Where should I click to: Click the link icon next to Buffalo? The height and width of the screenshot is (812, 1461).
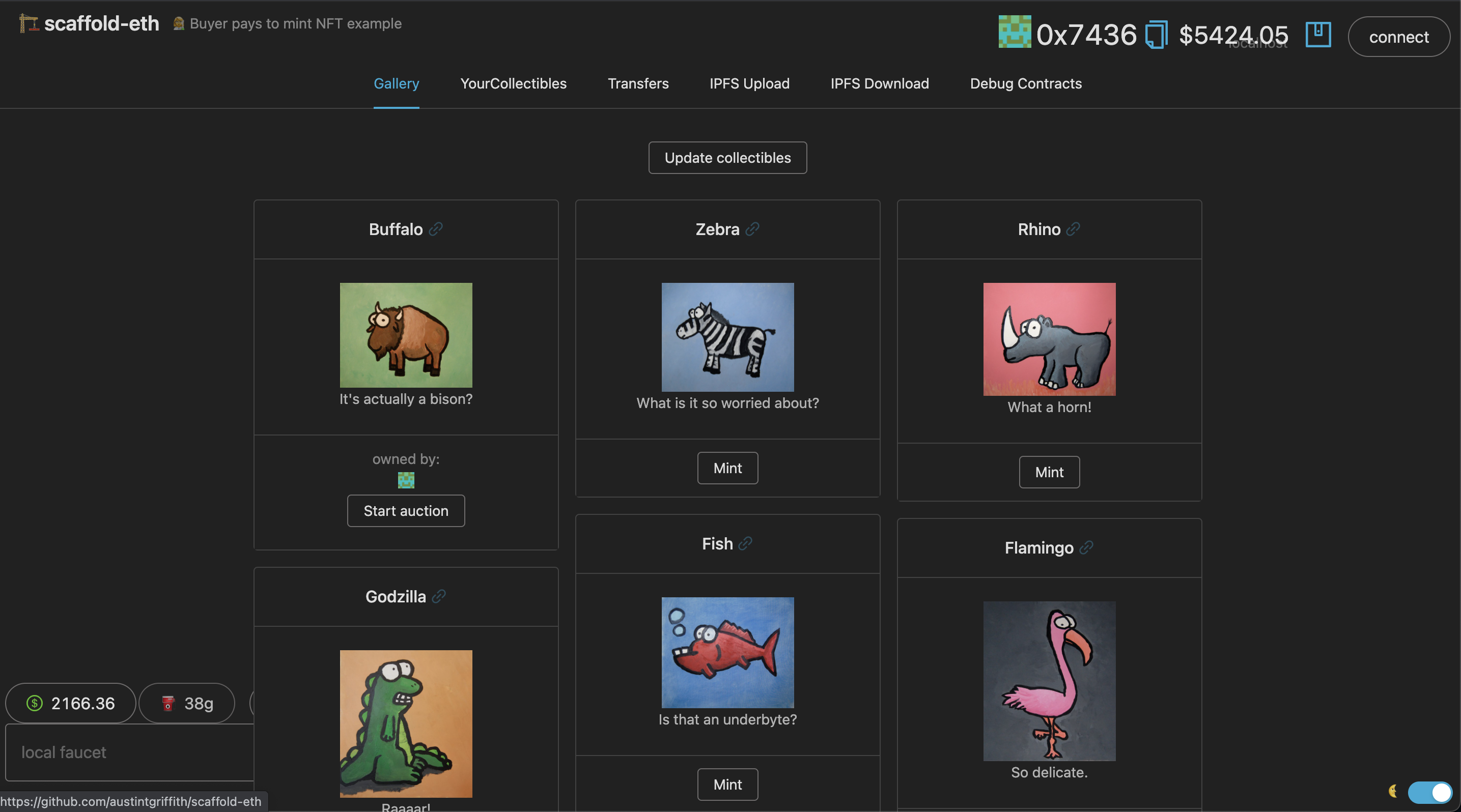click(x=436, y=229)
